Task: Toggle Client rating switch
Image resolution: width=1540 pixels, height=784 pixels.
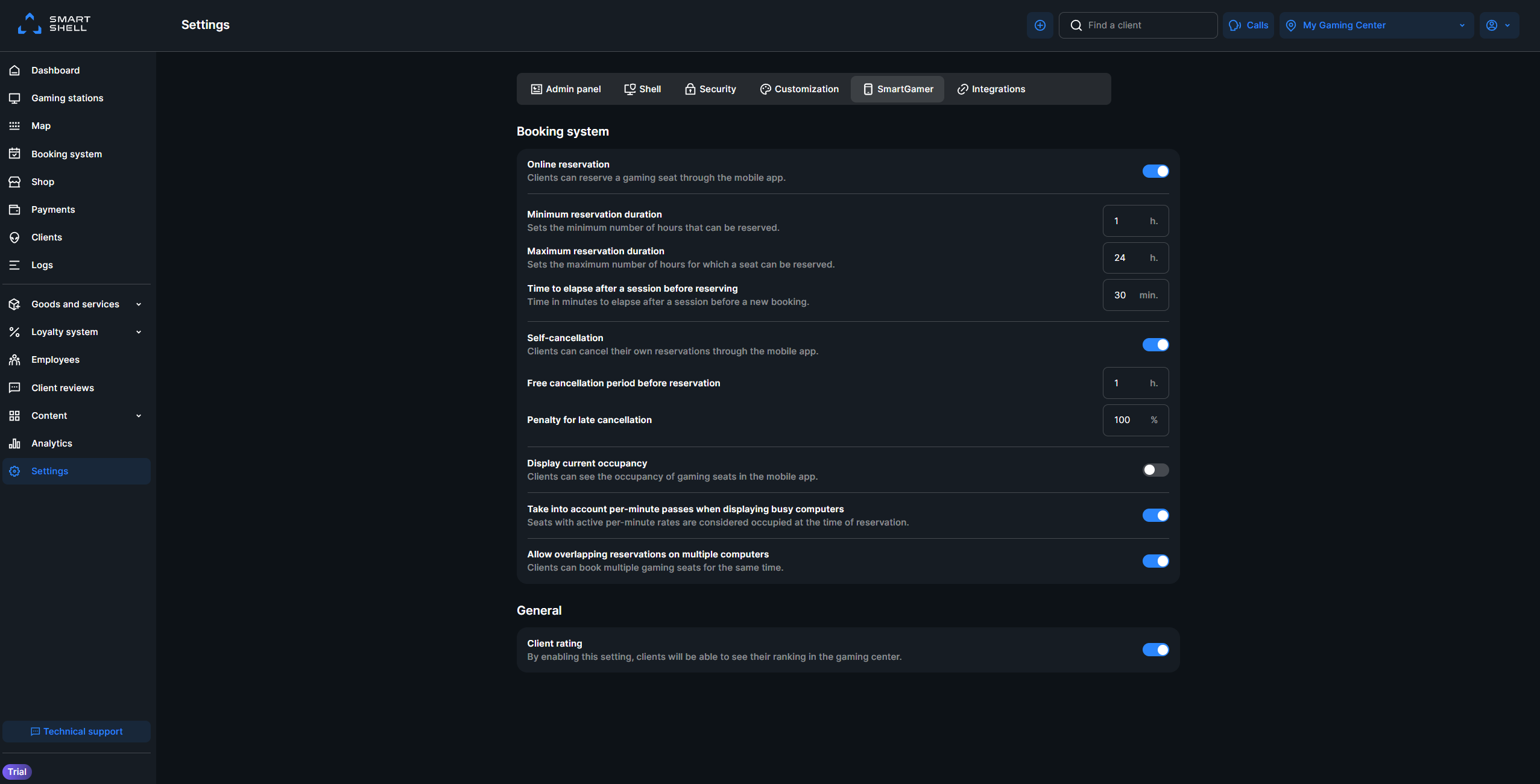Action: (x=1155, y=650)
